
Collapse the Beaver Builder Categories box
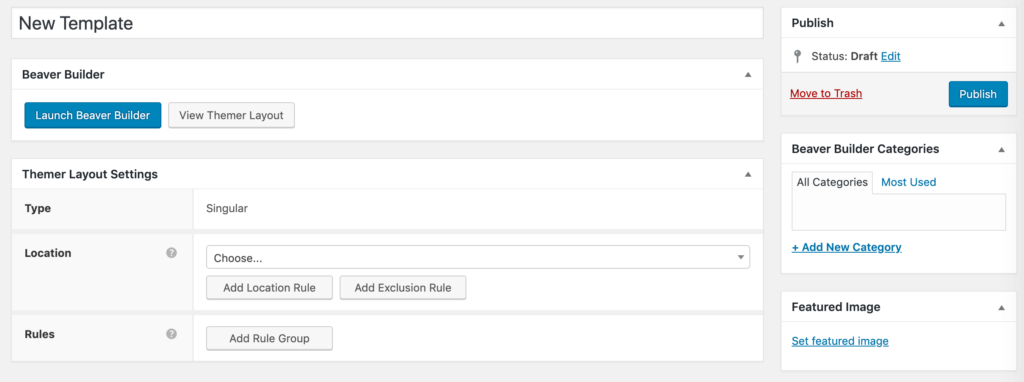[x=1001, y=150]
